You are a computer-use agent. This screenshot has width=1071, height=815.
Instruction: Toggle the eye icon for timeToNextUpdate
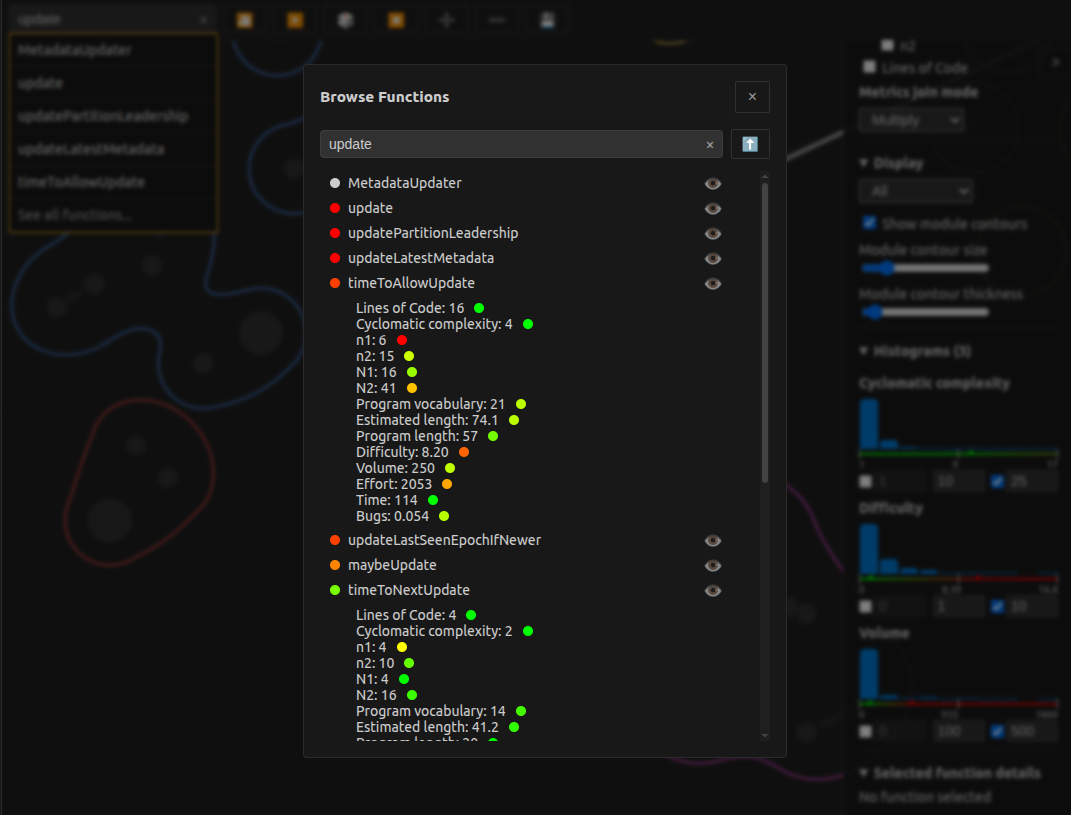pos(712,590)
